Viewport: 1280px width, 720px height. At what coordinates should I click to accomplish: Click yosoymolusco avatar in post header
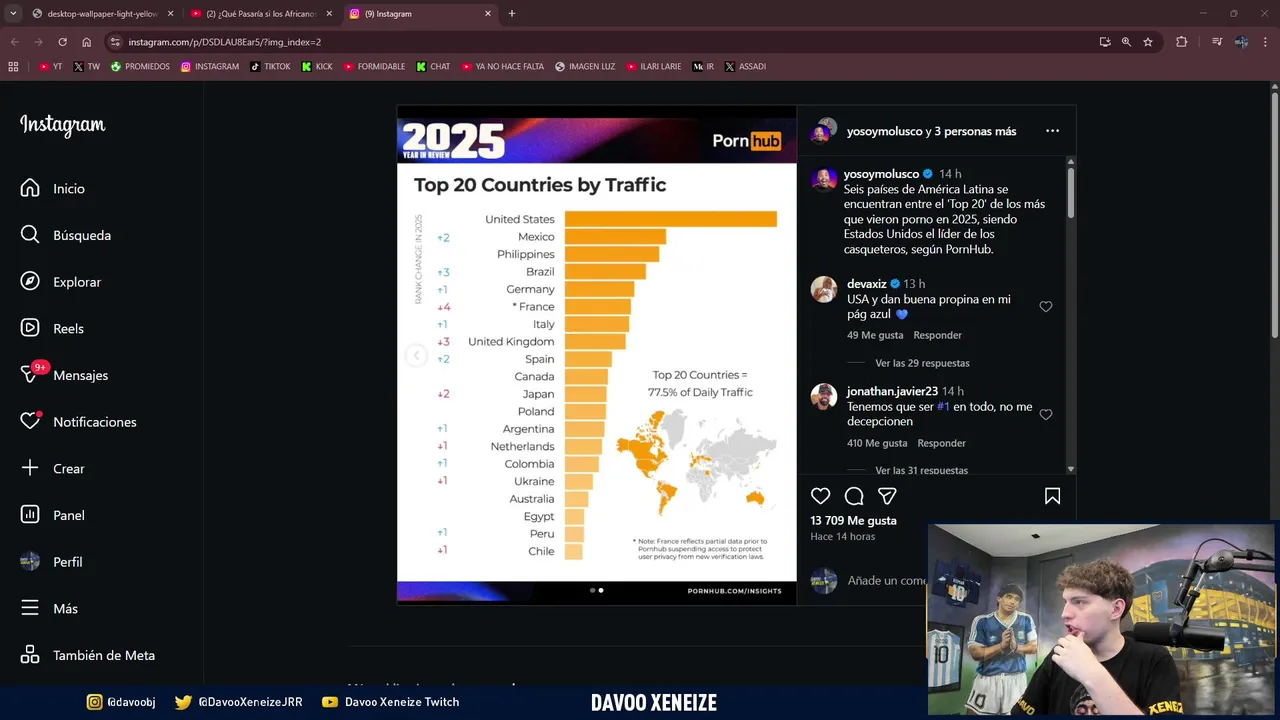824,131
